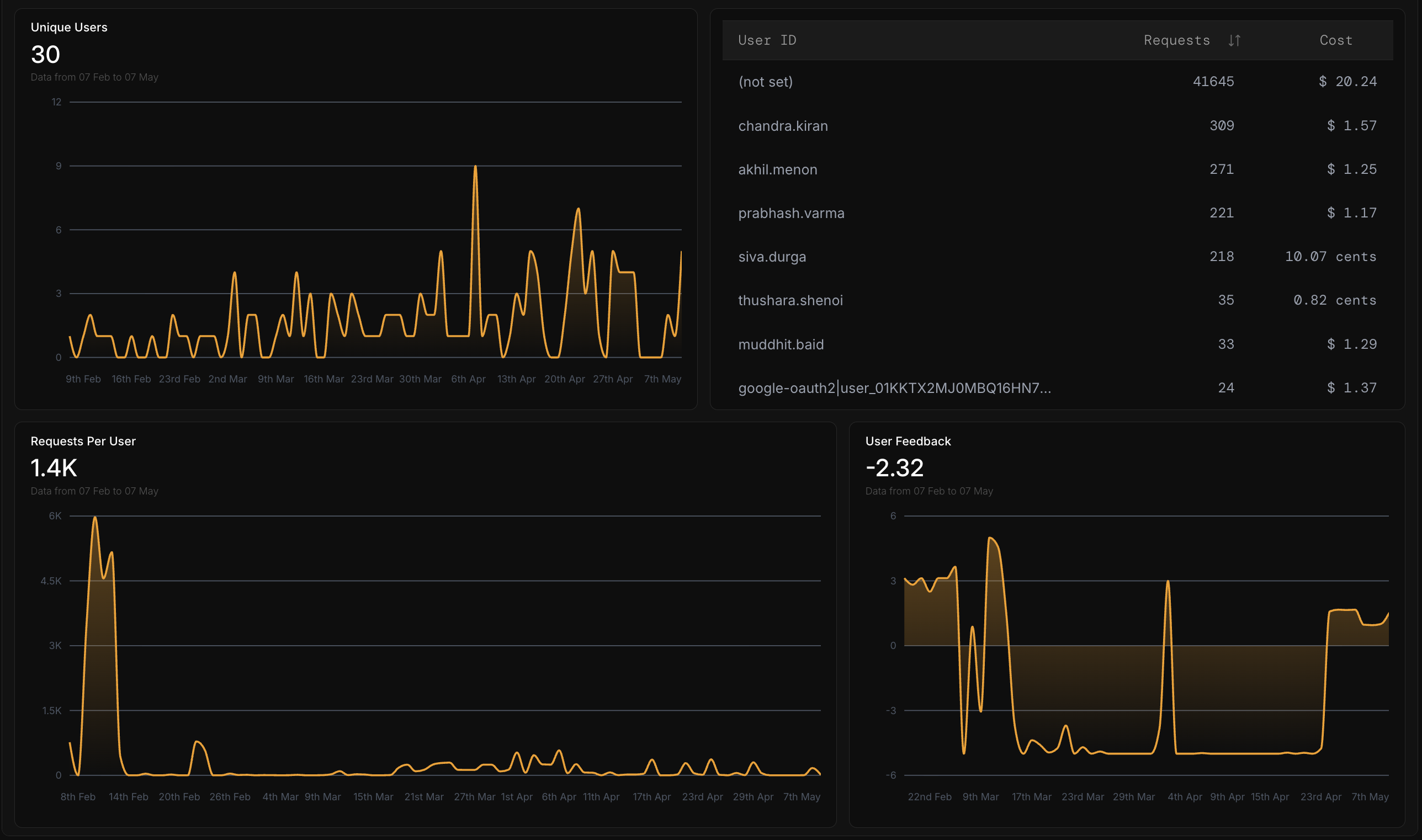Click the (not set) user row

1058,82
